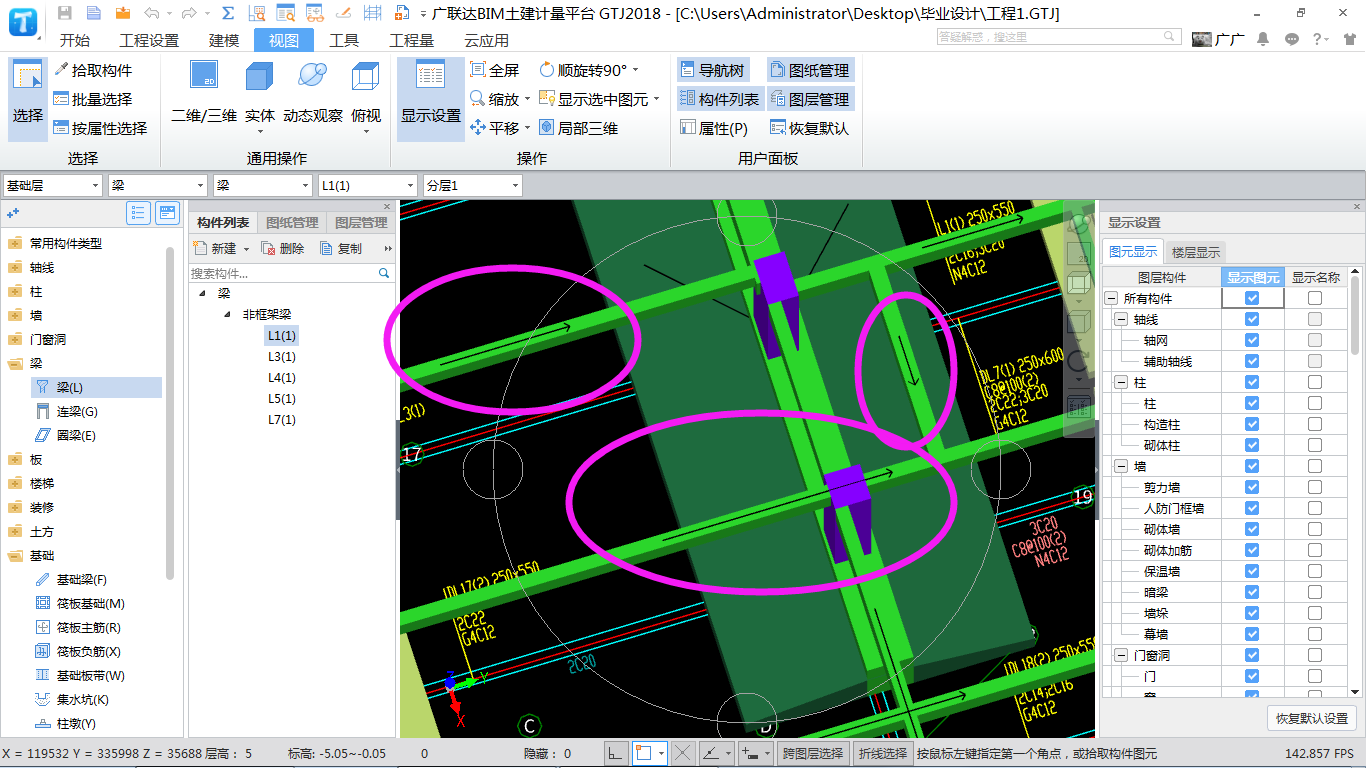Click the sigma summary calculation icon

(228, 13)
